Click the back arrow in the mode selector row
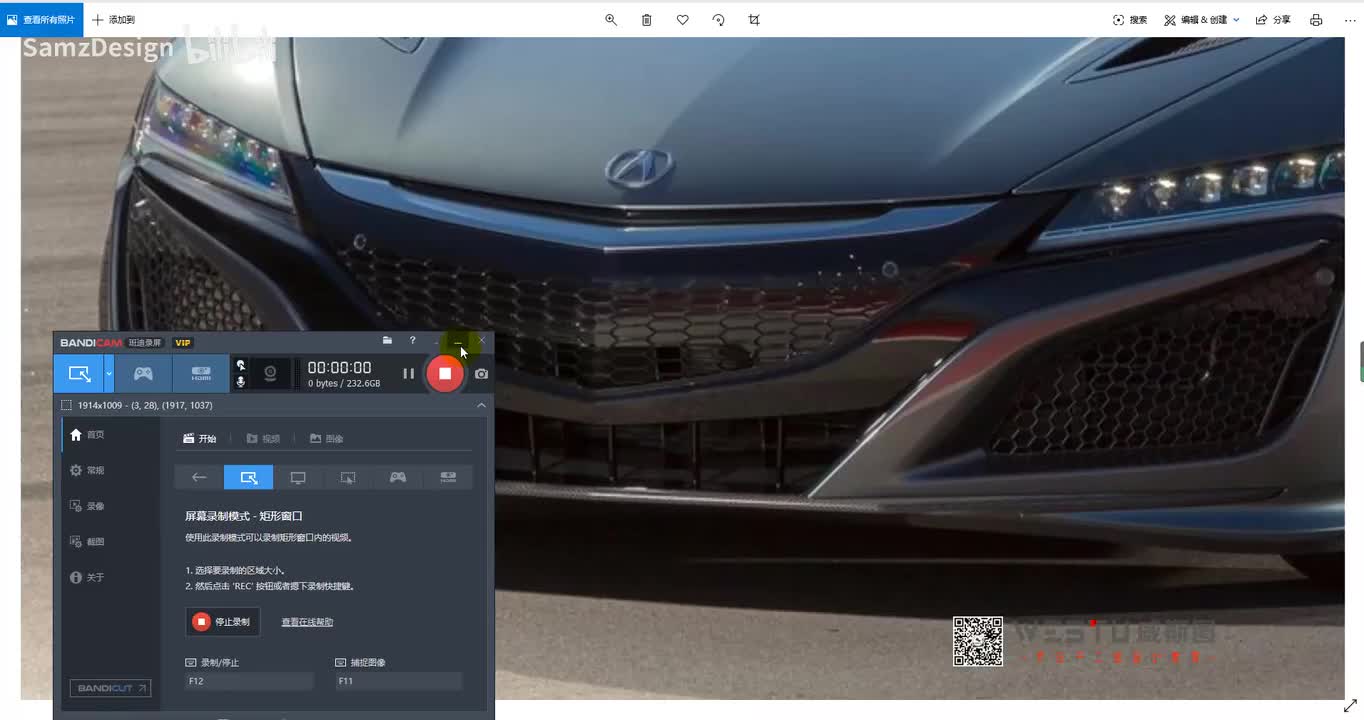 (199, 477)
